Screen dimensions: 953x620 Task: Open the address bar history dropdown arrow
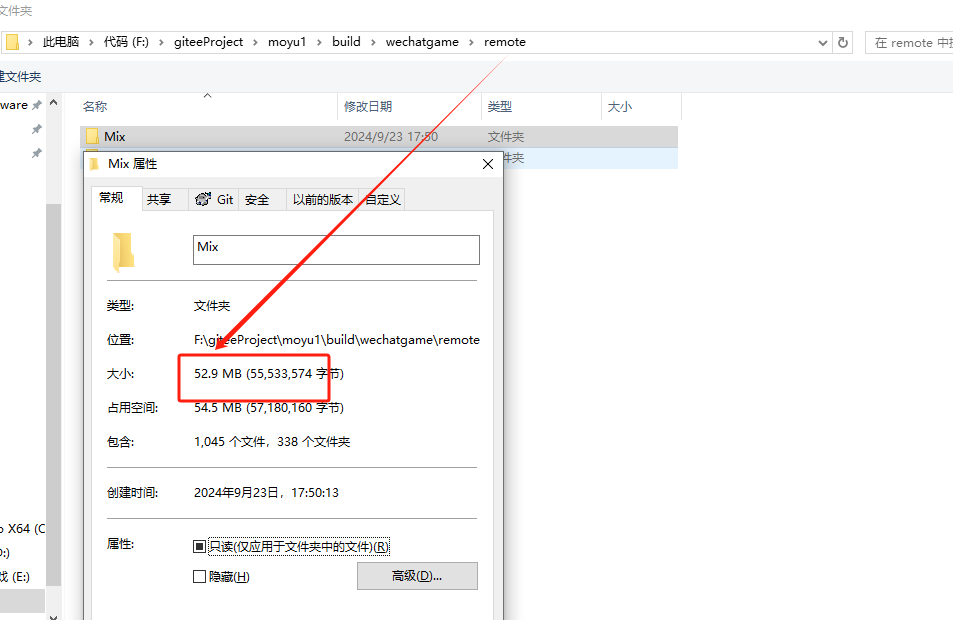[x=822, y=43]
